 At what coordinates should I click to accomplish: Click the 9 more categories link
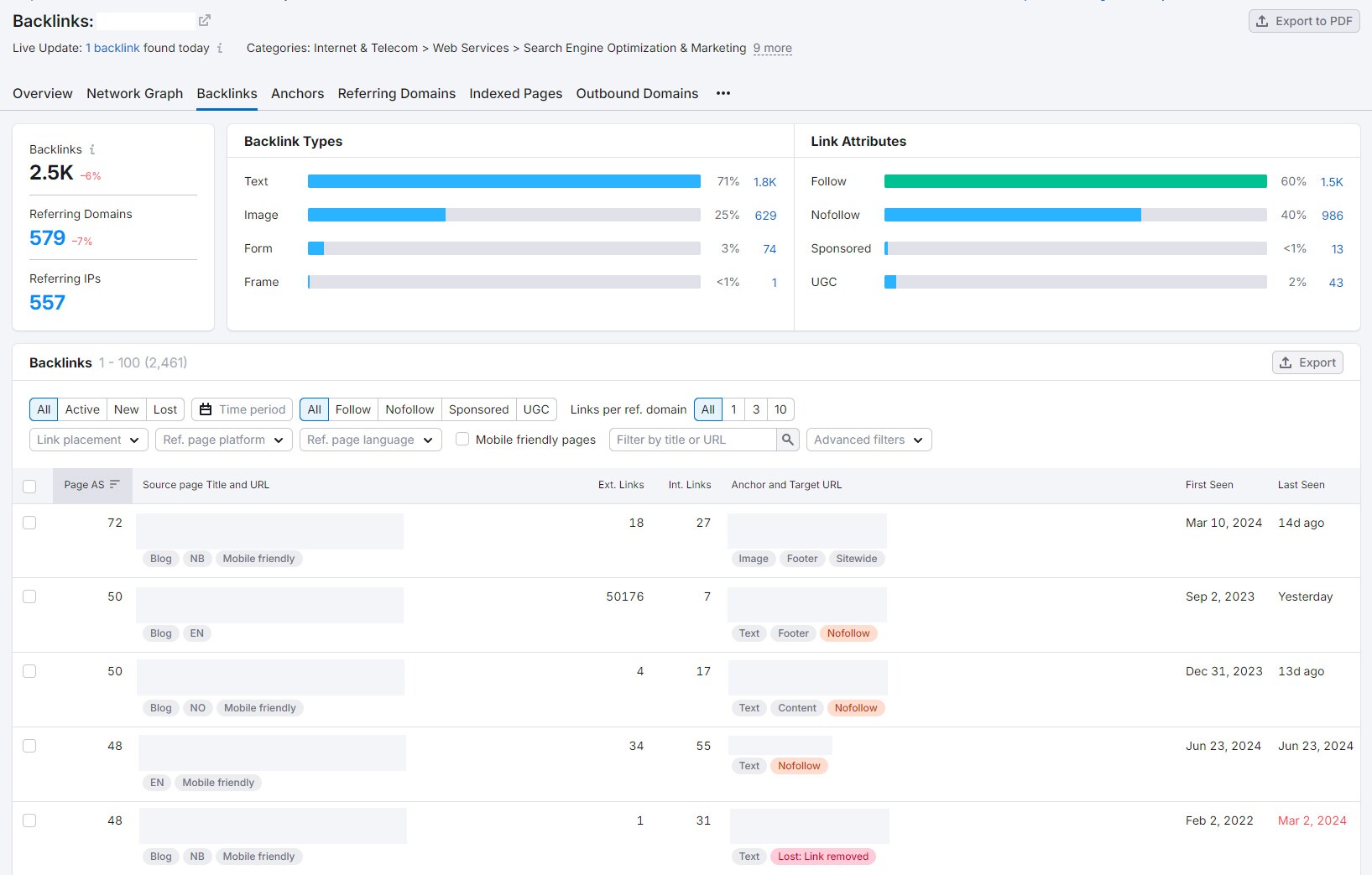772,49
